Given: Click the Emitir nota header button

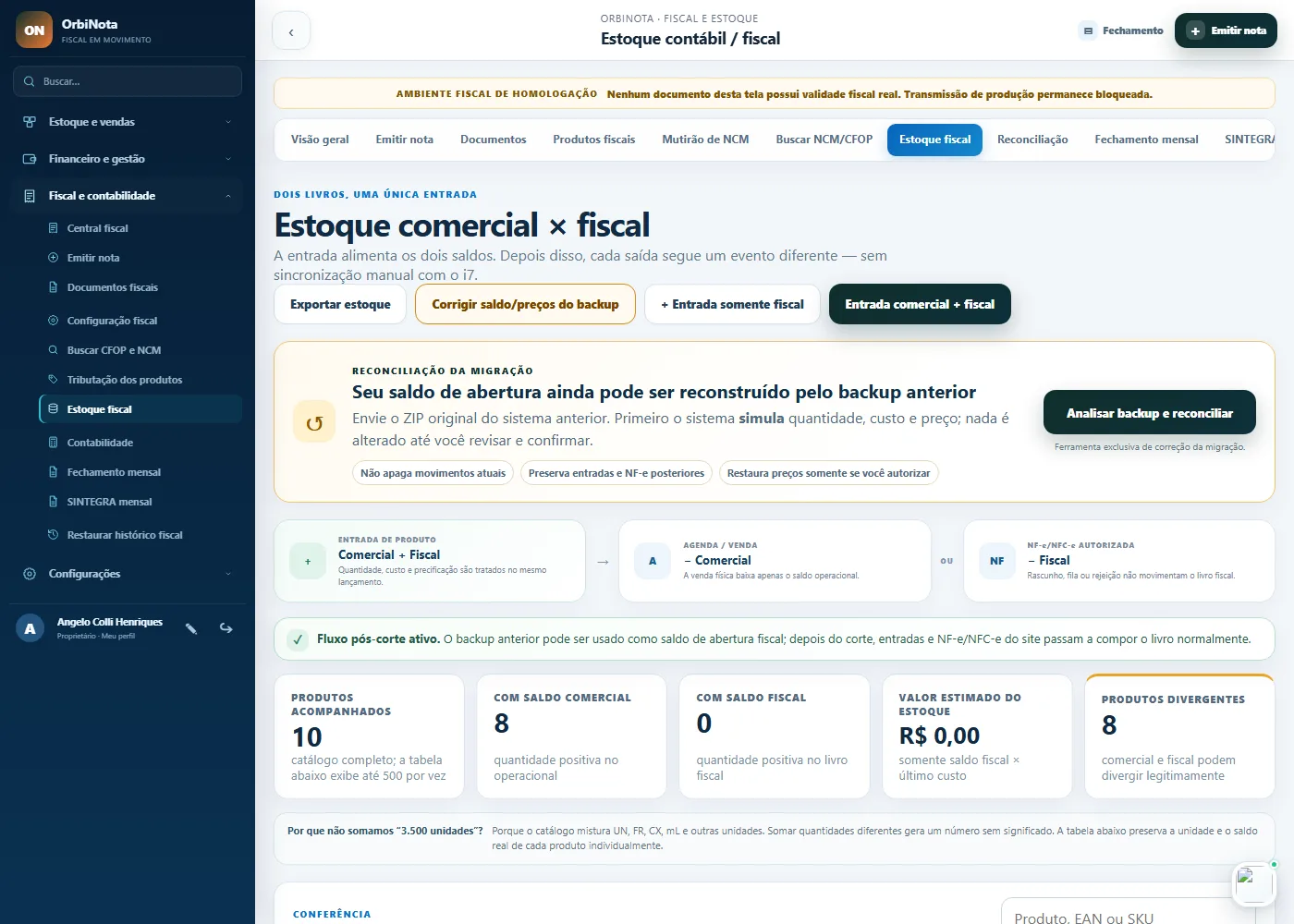Looking at the screenshot, I should [1226, 30].
